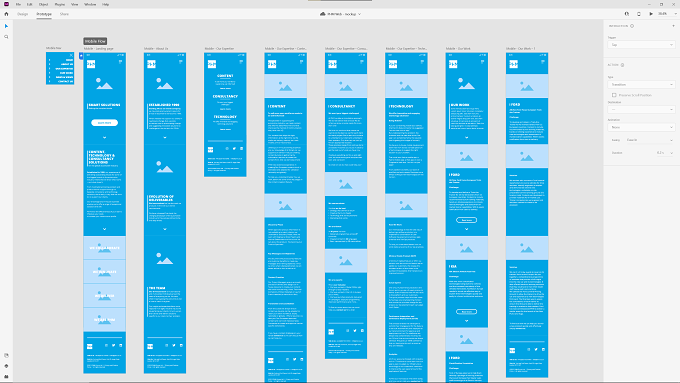
Task: Open the Plugins menu
Action: [60, 4]
